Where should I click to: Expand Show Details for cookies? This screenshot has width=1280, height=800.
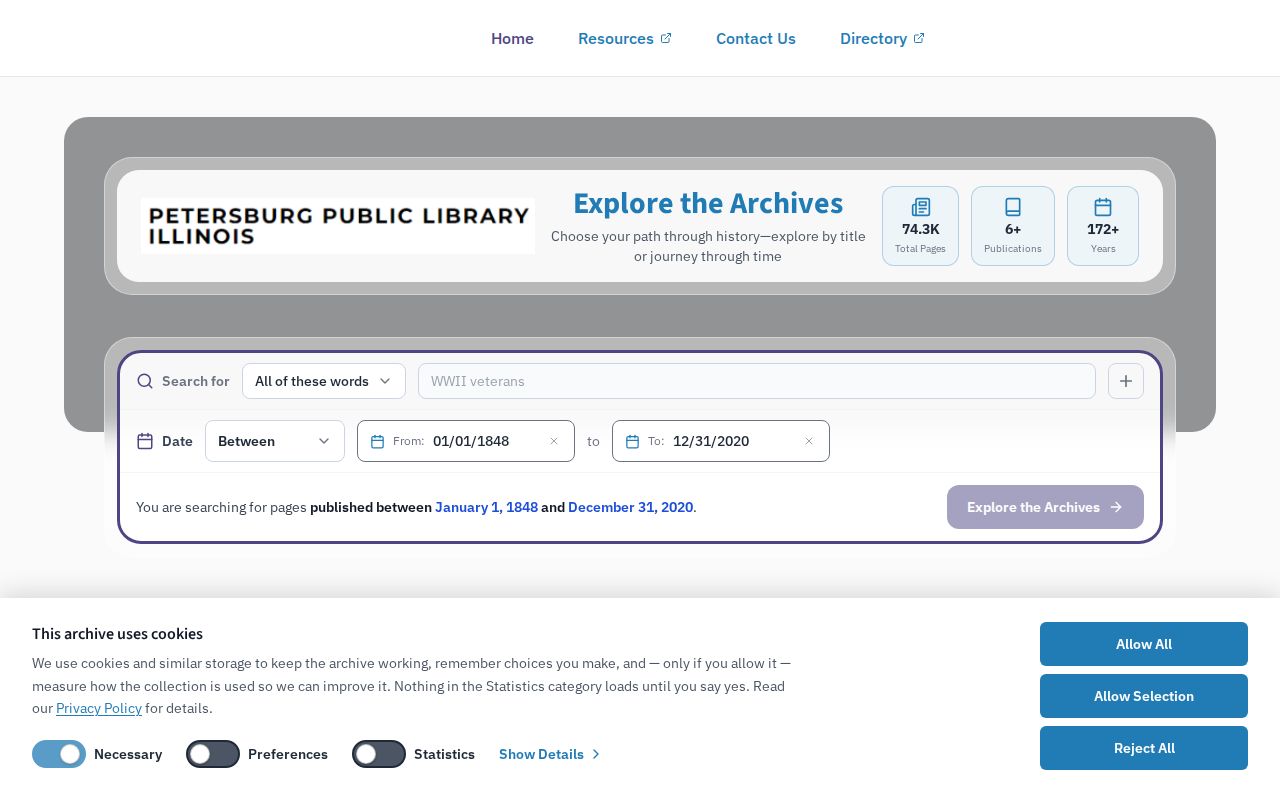coord(549,754)
